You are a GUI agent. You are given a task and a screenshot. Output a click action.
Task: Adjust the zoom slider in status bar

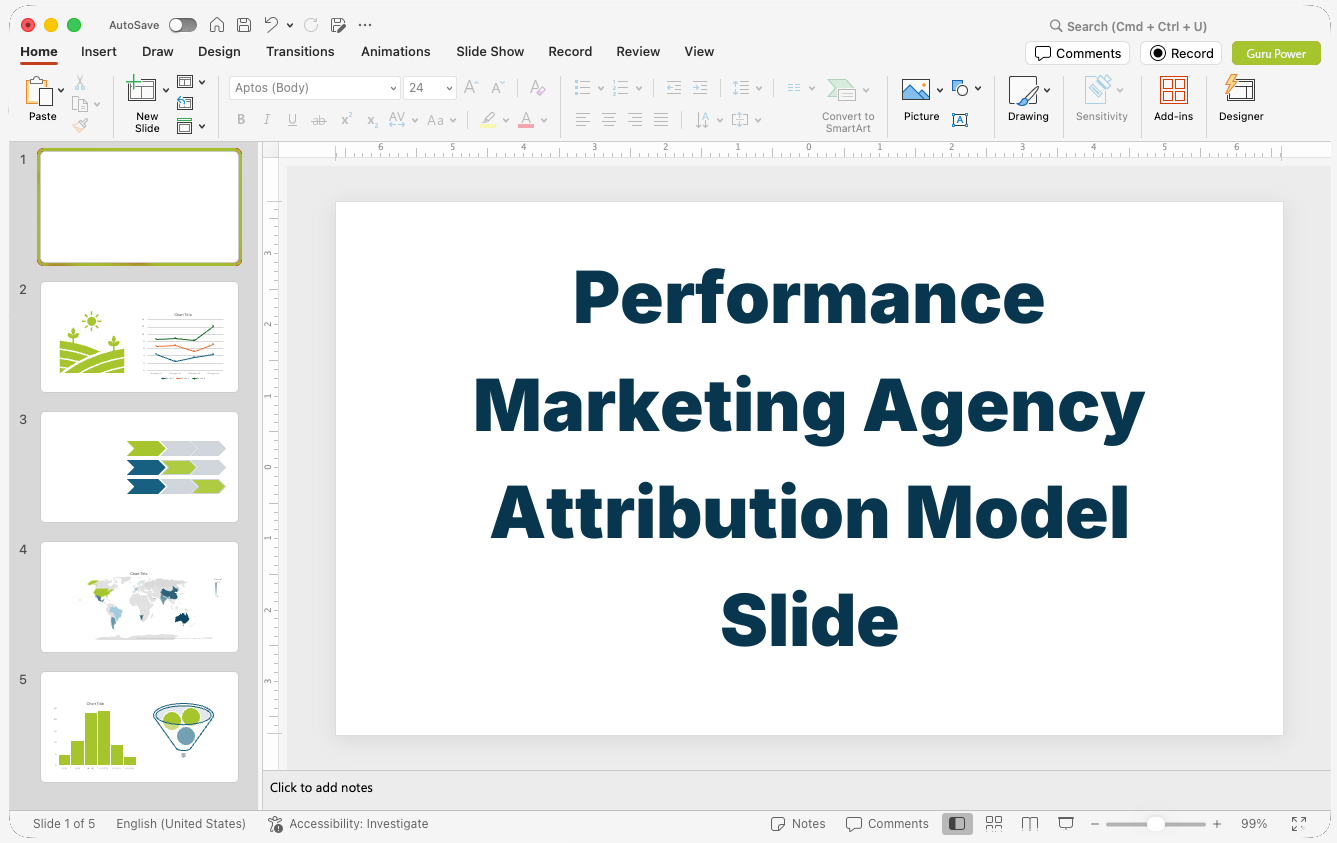point(1155,824)
